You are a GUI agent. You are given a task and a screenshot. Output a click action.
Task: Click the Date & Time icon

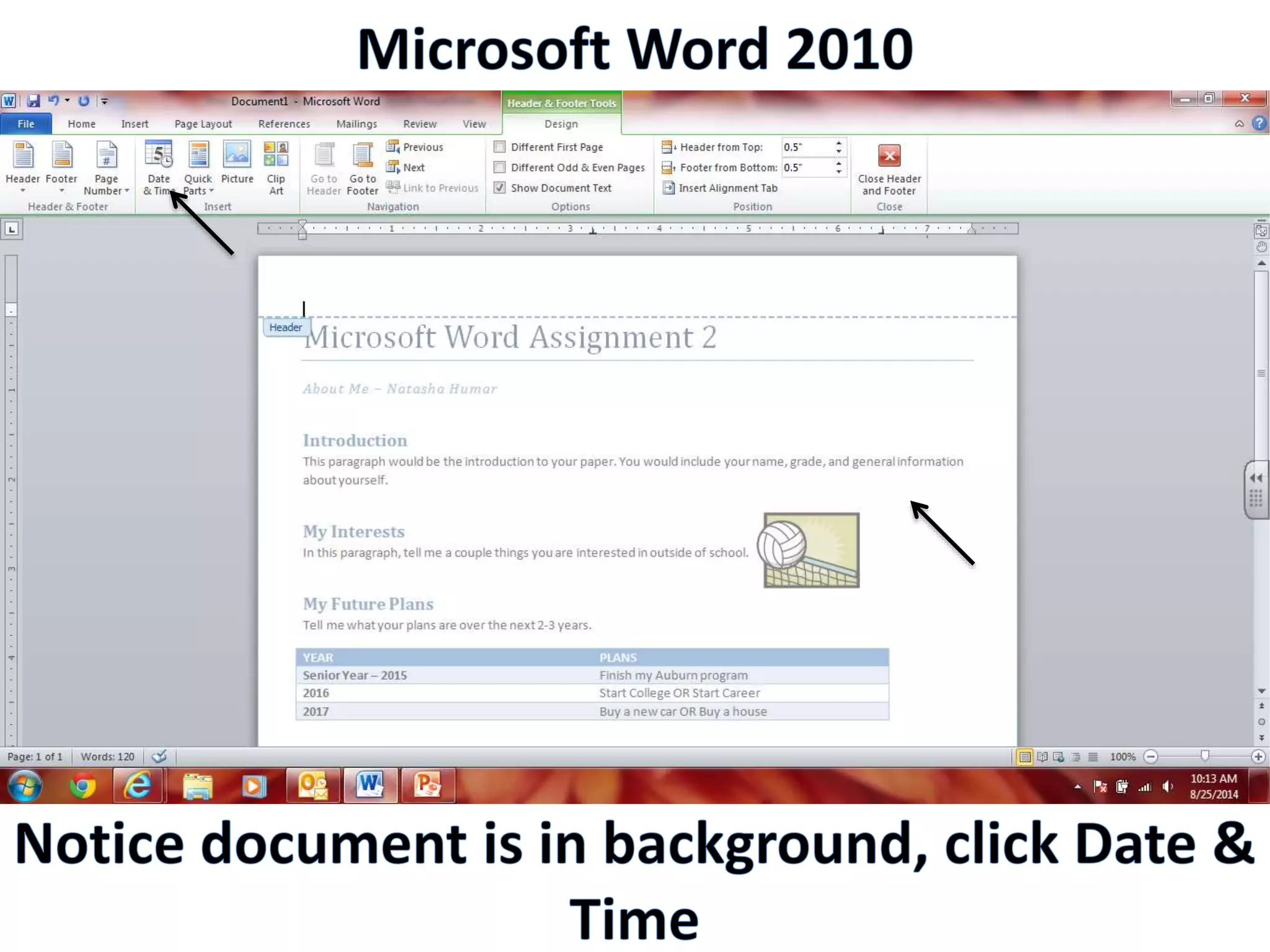tap(159, 167)
